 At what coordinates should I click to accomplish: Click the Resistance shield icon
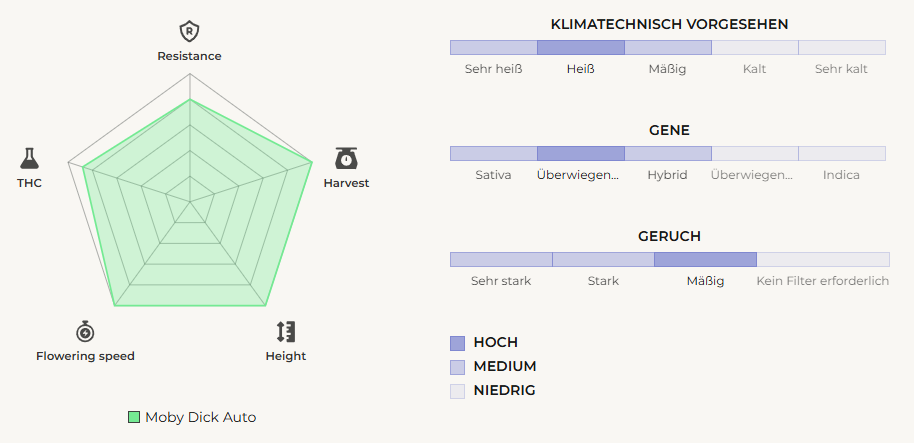point(189,31)
